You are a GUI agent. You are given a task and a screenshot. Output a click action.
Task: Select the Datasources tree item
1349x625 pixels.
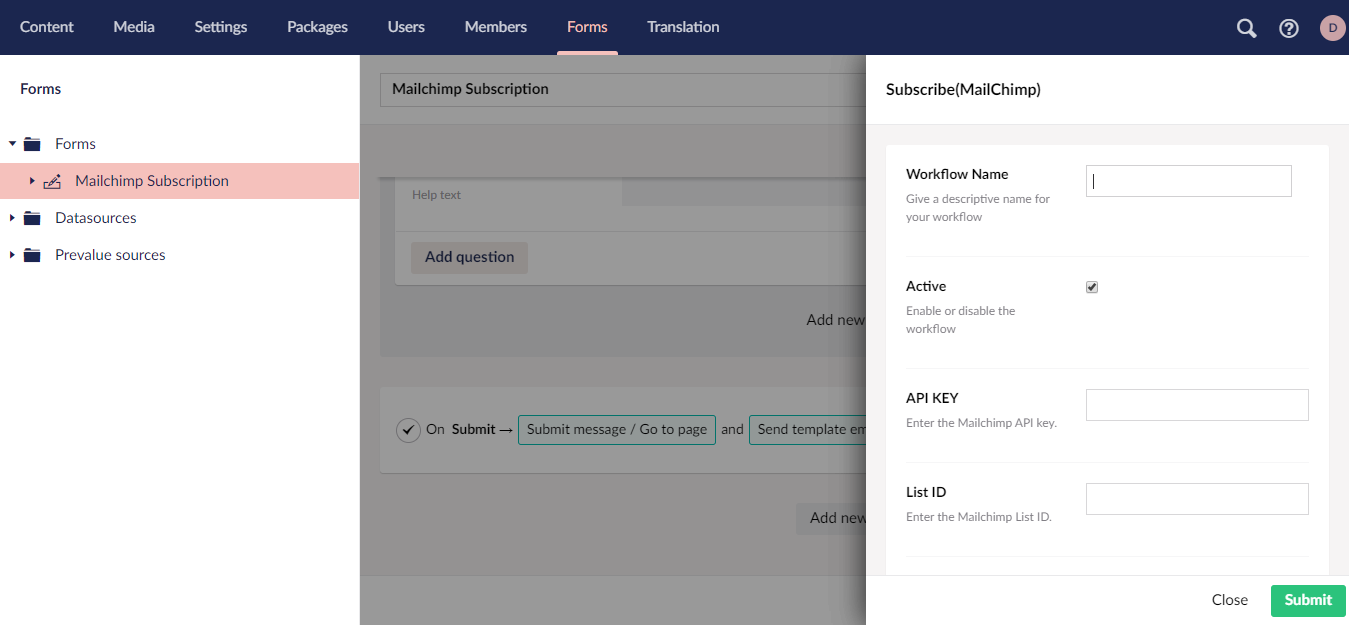pos(96,218)
